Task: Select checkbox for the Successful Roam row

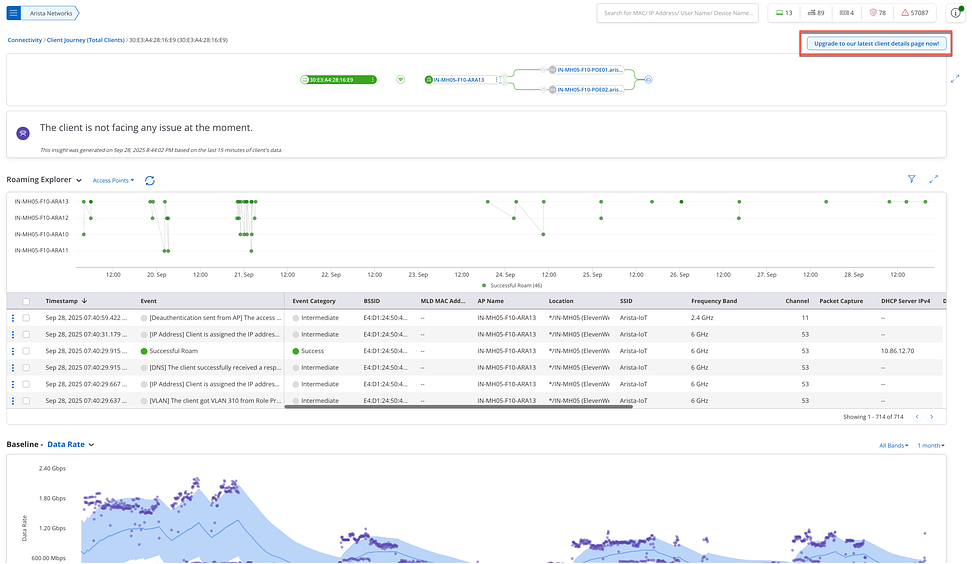Action: coord(26,351)
